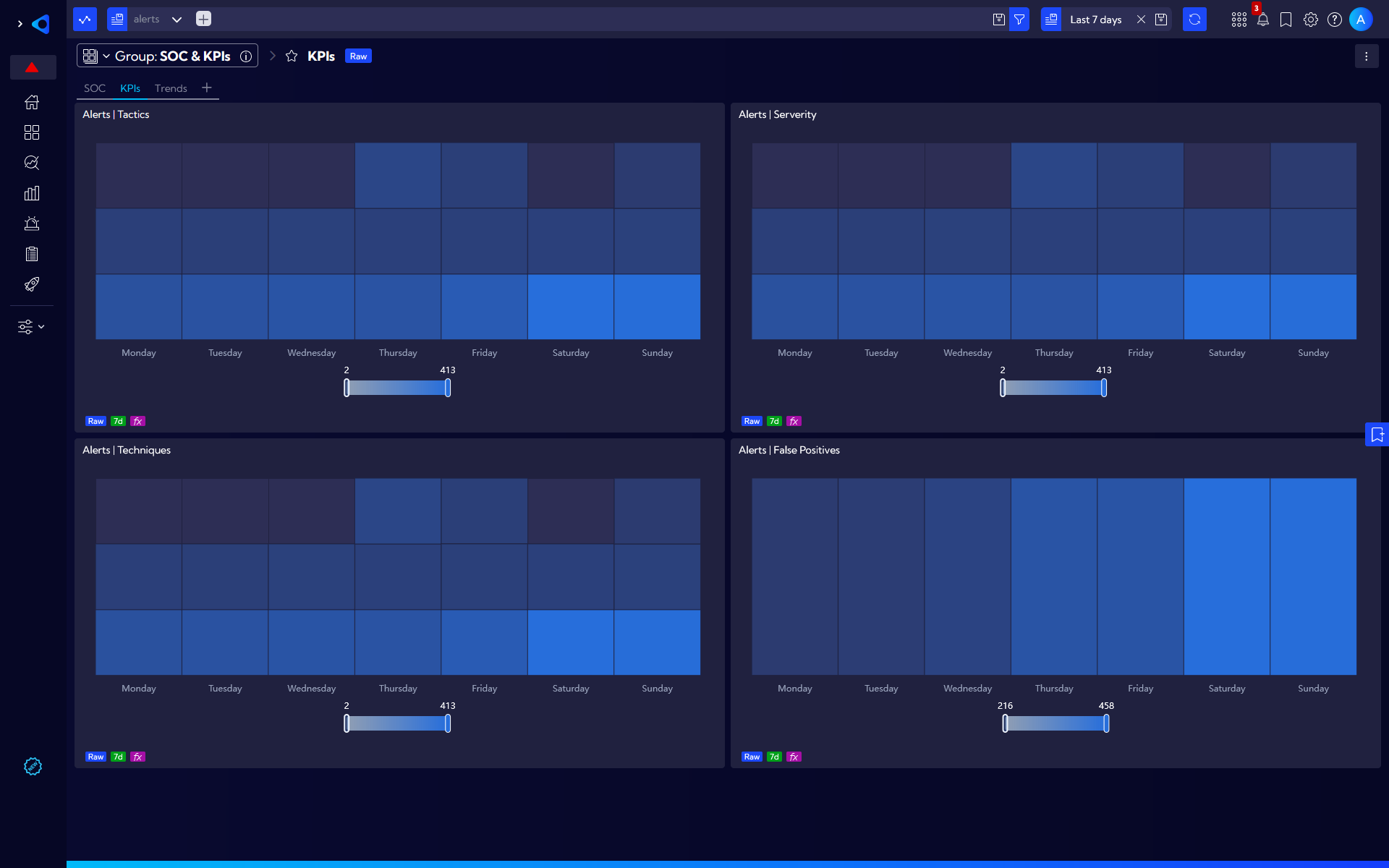Click right slider handle in False Positives
Screen dimensions: 1389x868
(x=1106, y=723)
